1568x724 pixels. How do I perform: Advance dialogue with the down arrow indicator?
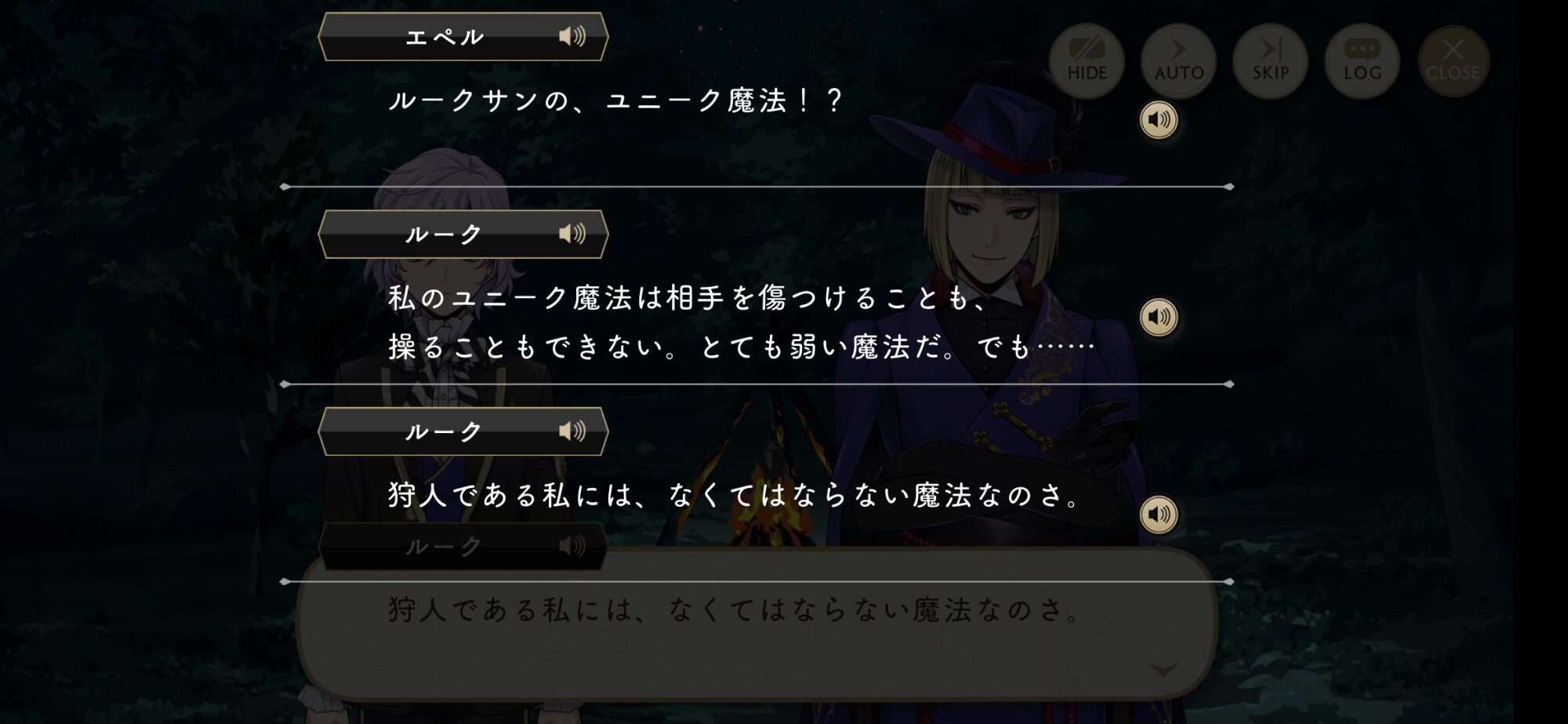1163,669
